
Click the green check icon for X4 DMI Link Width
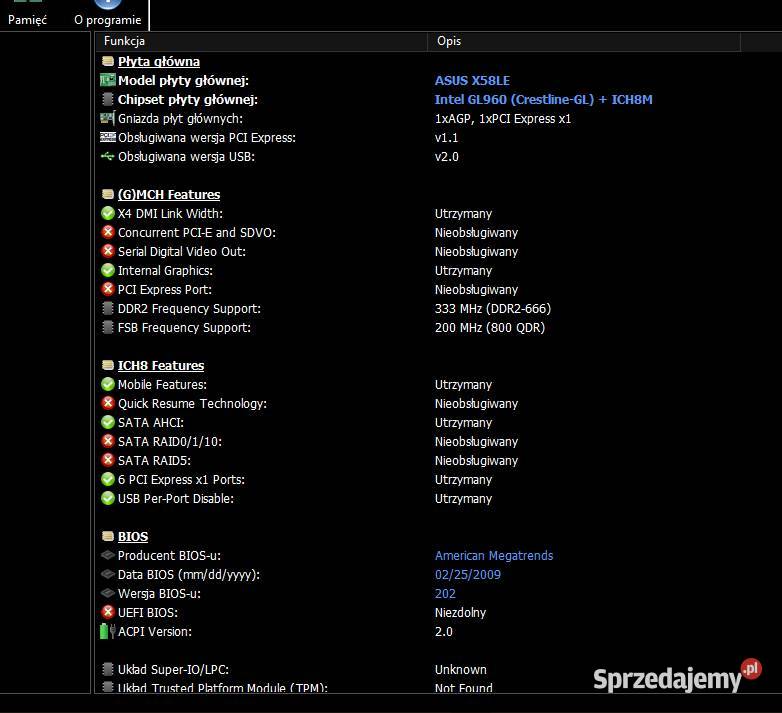pyautogui.click(x=108, y=213)
